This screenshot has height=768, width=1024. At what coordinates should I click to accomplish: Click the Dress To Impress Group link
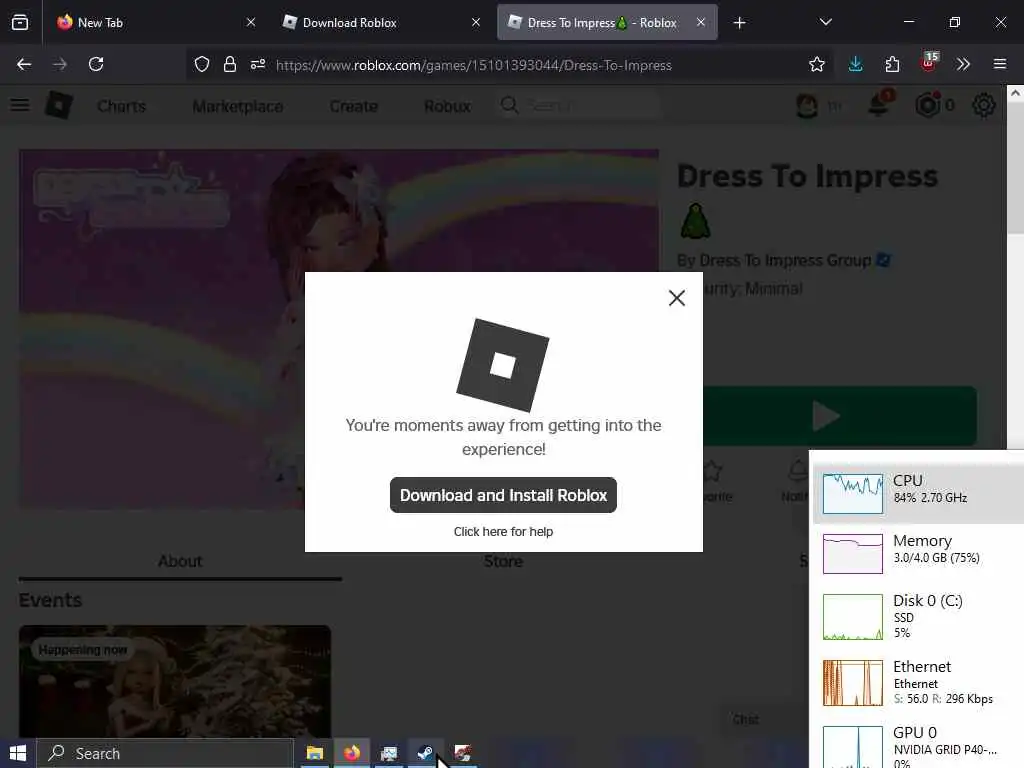coord(785,261)
